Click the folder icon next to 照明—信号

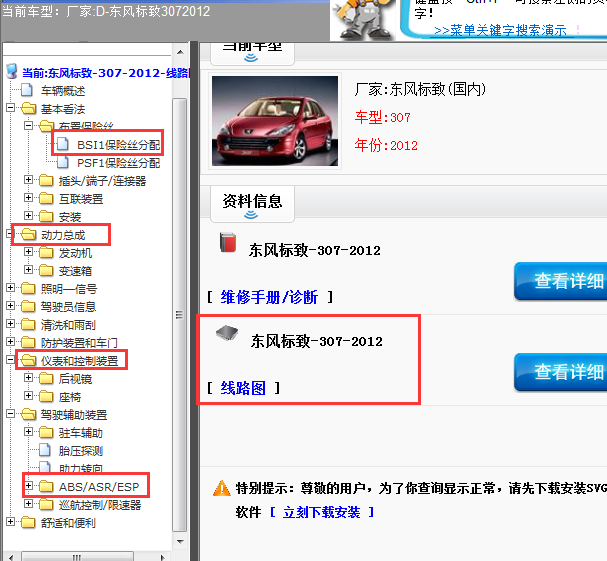(28, 289)
